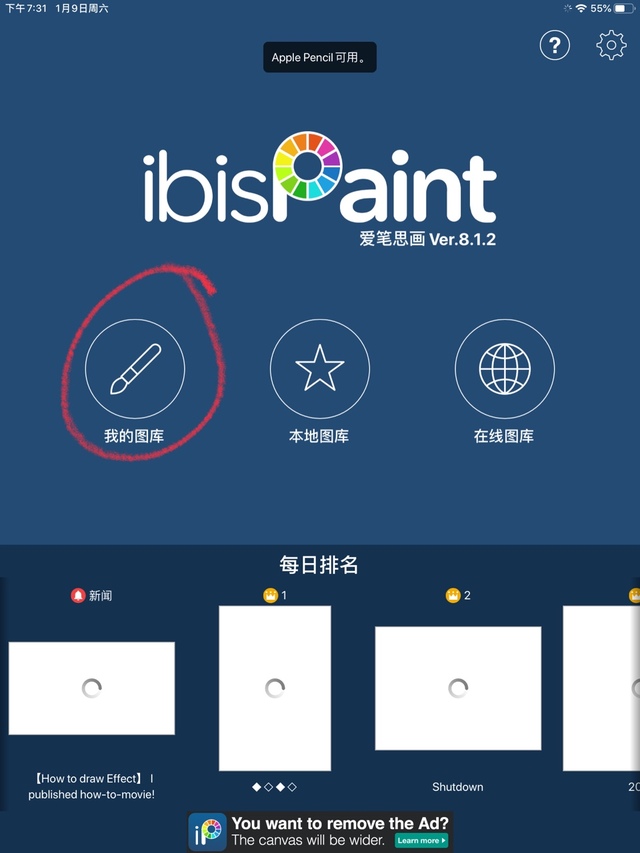Open help question mark icon
This screenshot has width=640, height=853.
tap(555, 45)
